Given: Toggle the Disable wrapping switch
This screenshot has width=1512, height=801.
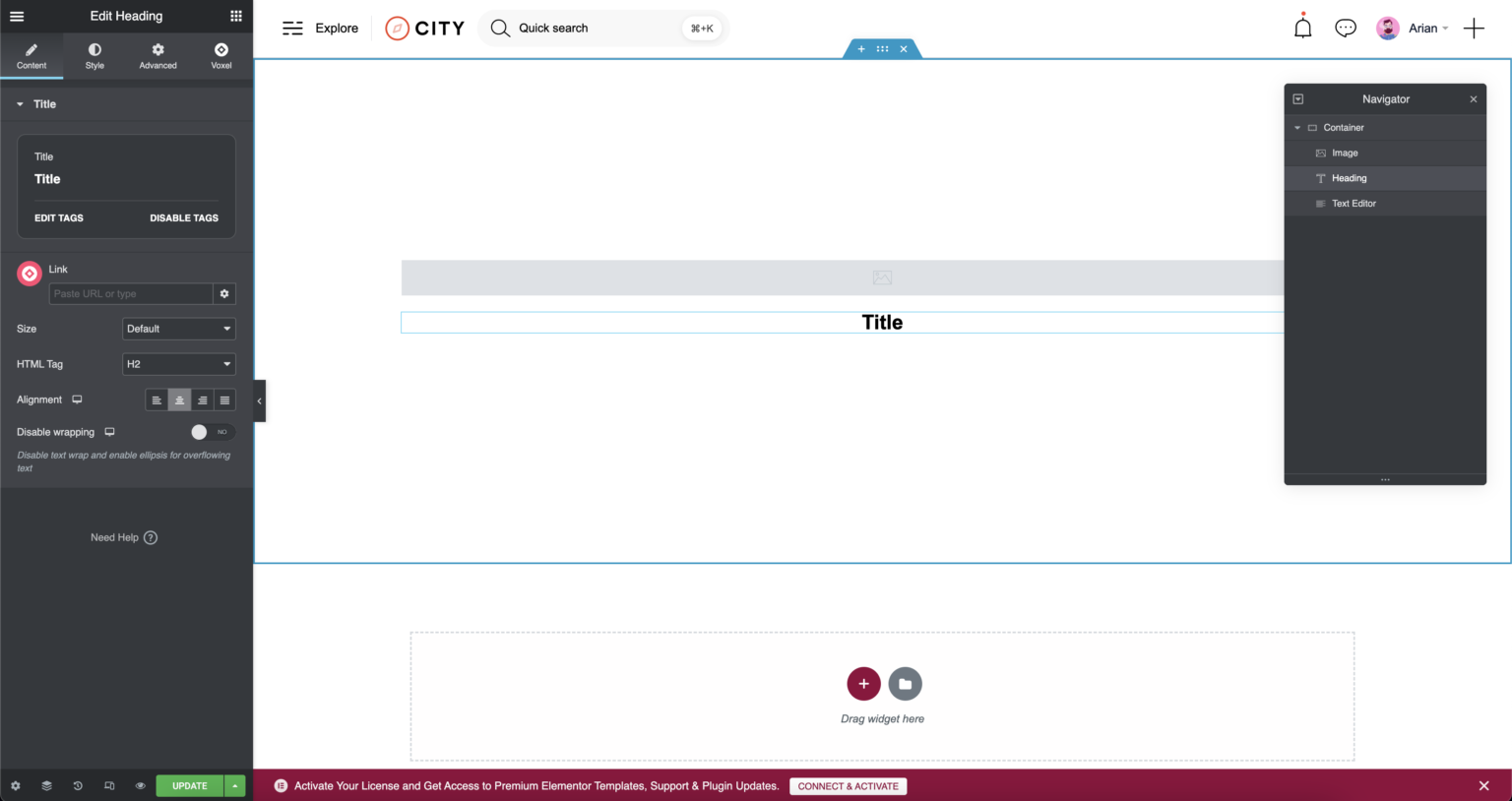Looking at the screenshot, I should (x=212, y=432).
